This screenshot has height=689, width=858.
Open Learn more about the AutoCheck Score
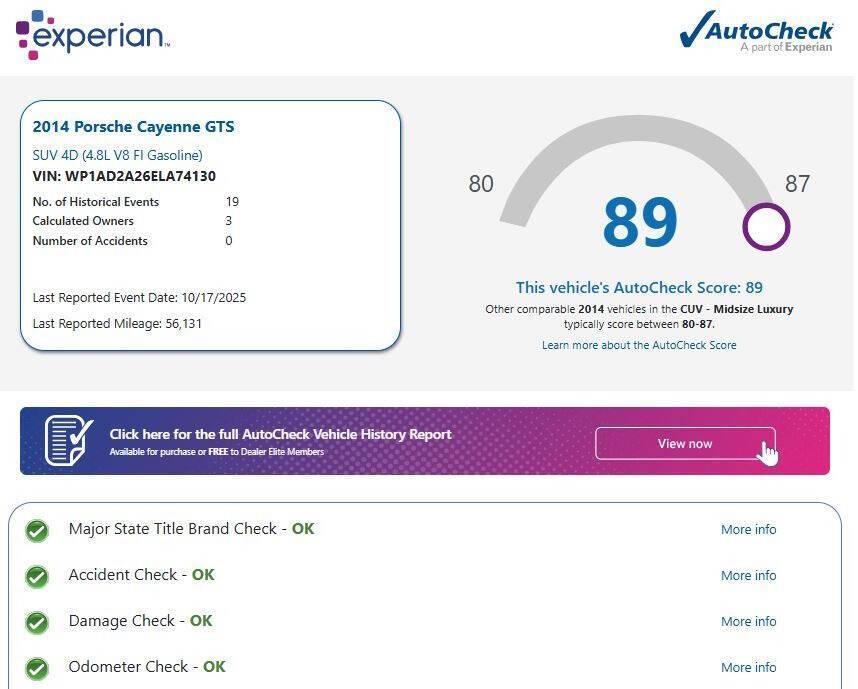pos(639,345)
